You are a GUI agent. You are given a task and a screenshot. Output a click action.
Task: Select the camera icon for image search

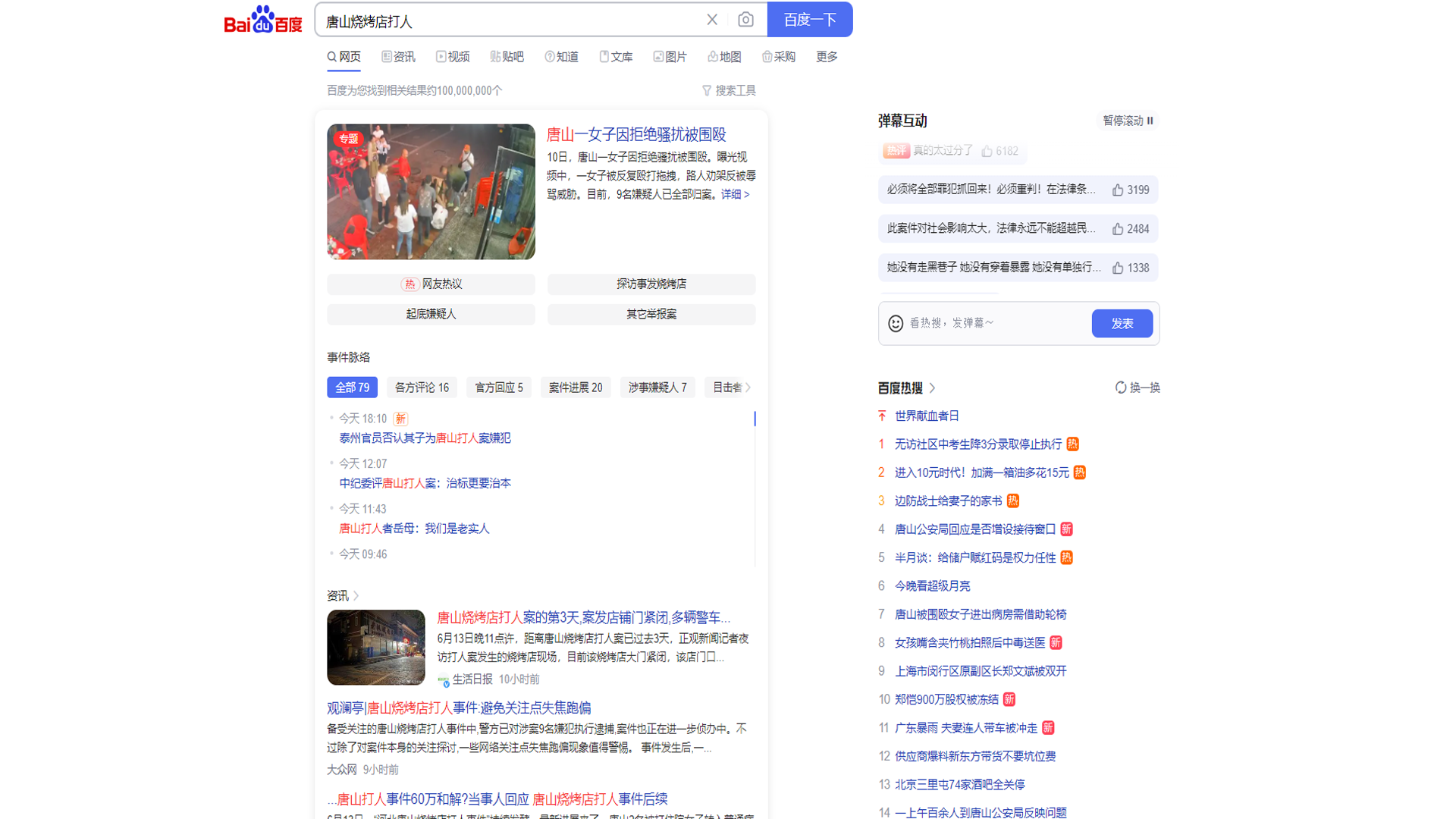tap(746, 19)
